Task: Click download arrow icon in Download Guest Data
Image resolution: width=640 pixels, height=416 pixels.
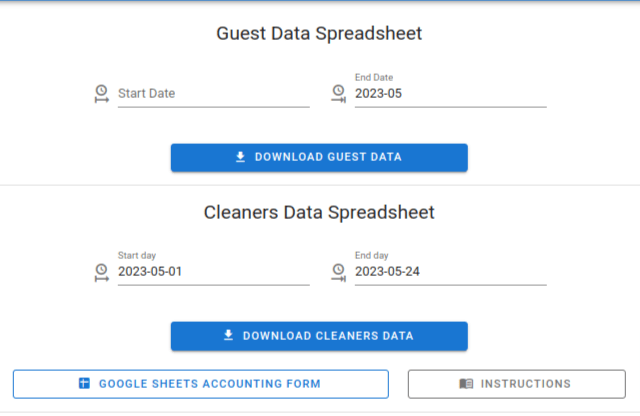Action: pos(240,157)
